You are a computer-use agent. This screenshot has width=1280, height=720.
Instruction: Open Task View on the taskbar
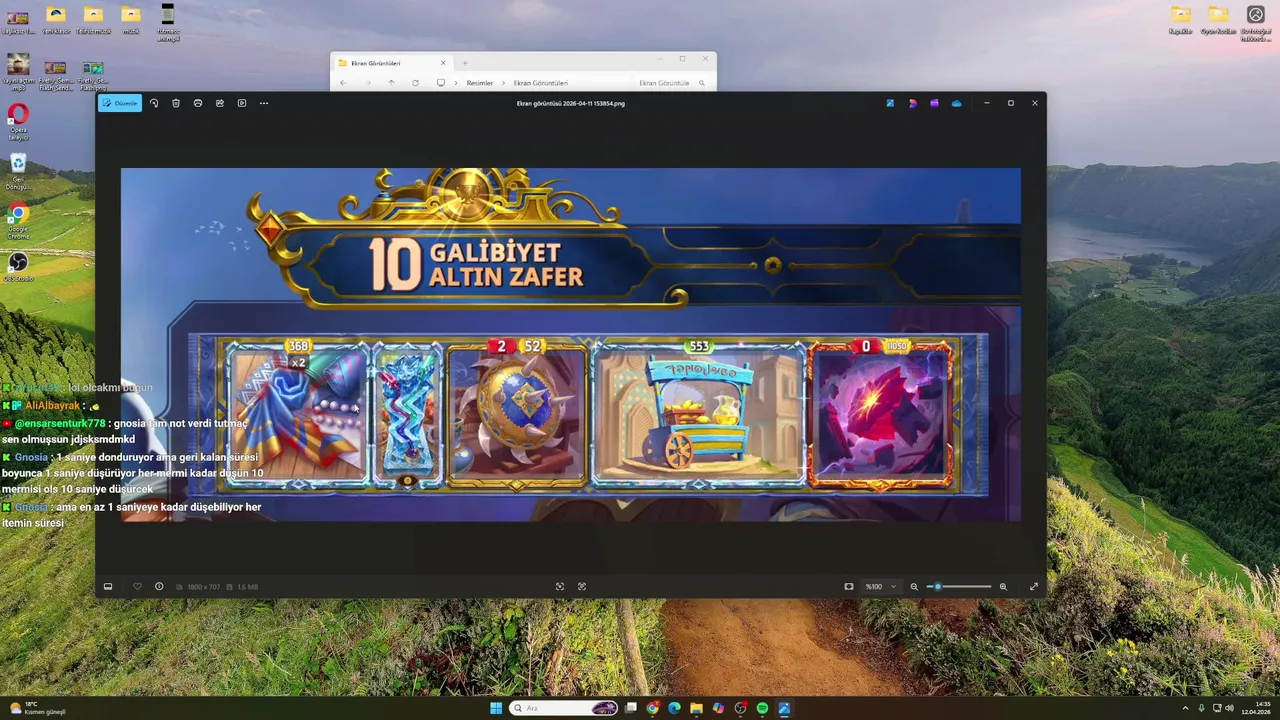click(631, 708)
